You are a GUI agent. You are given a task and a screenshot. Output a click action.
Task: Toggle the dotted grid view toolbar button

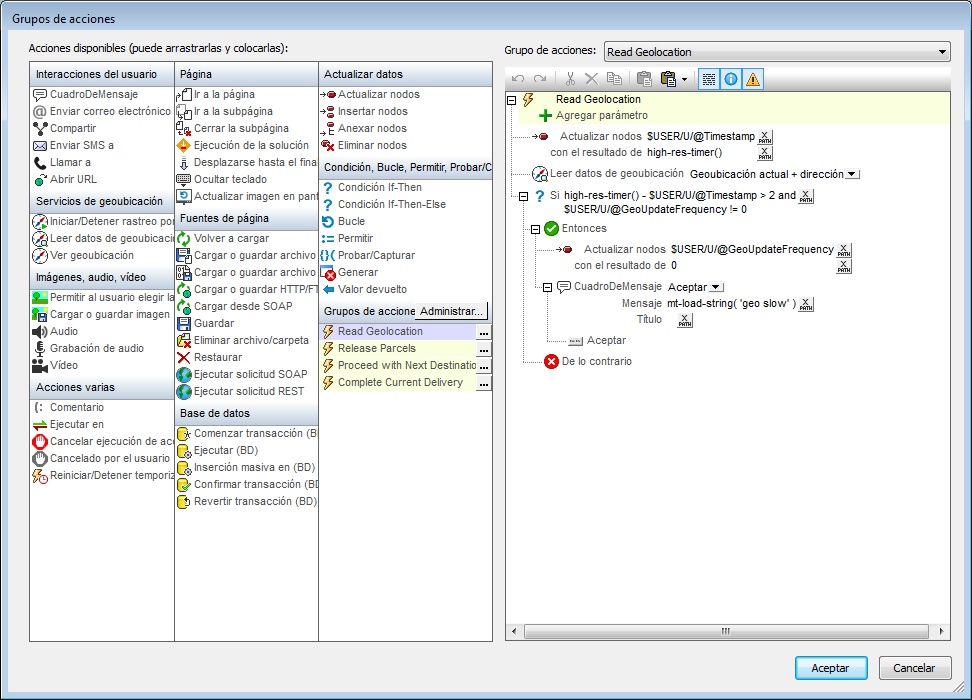(x=708, y=79)
